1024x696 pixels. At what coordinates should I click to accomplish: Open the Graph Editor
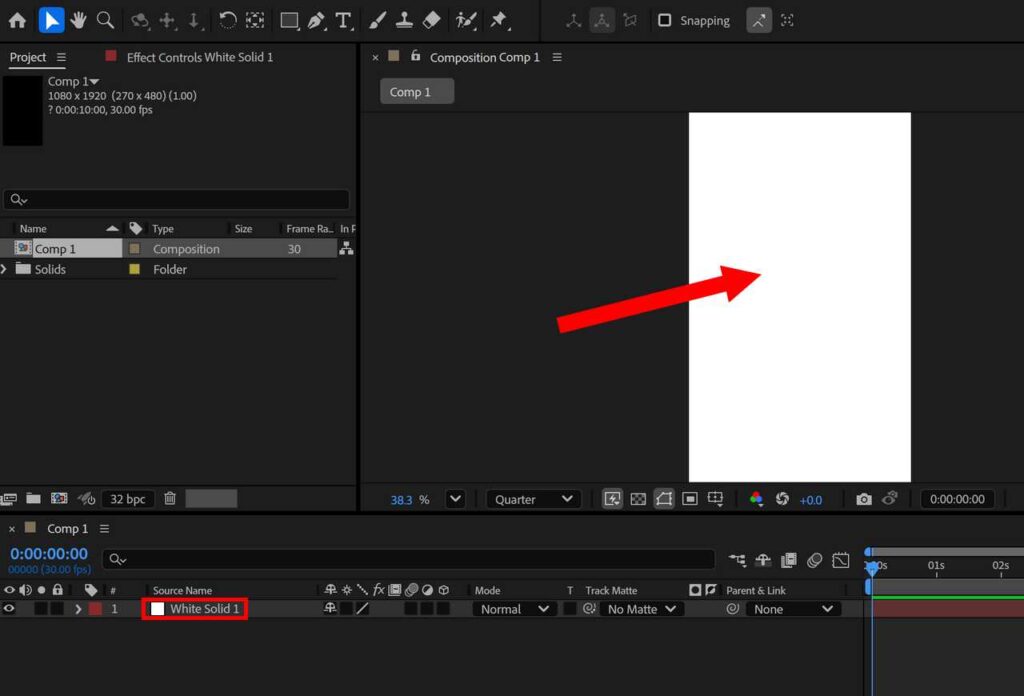841,560
